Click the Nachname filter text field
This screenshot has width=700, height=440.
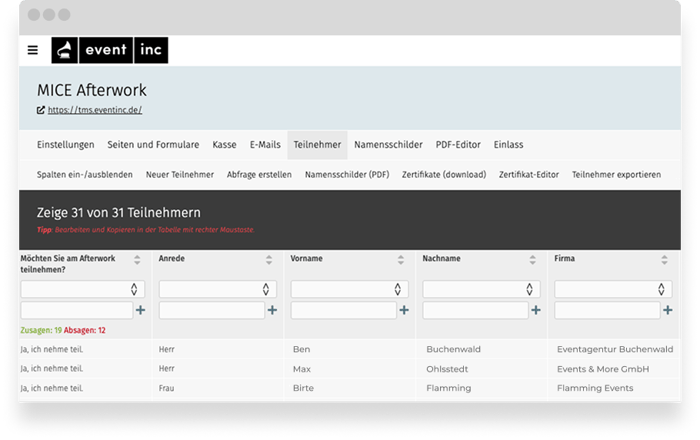(x=476, y=310)
